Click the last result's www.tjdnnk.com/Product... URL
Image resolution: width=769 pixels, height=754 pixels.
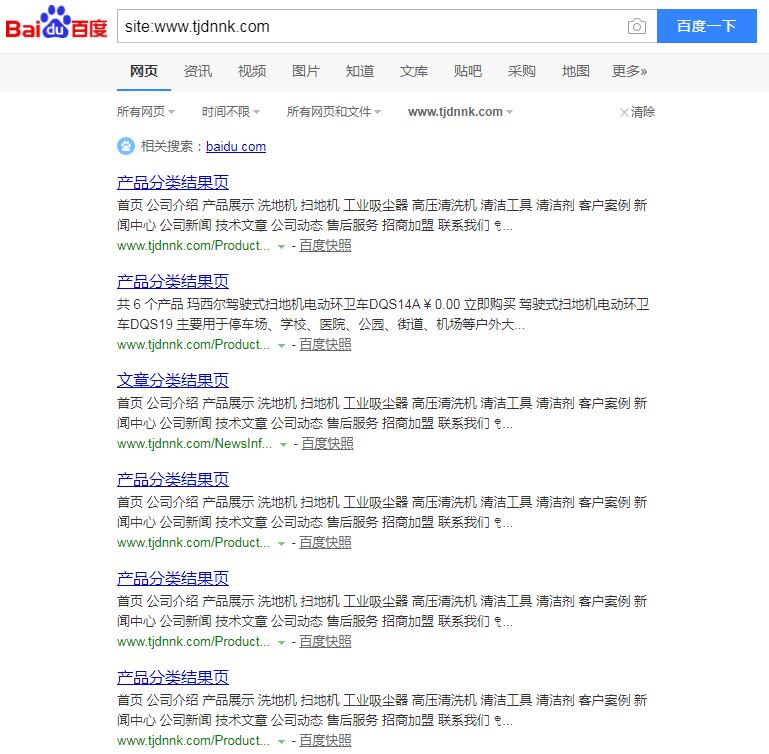193,740
